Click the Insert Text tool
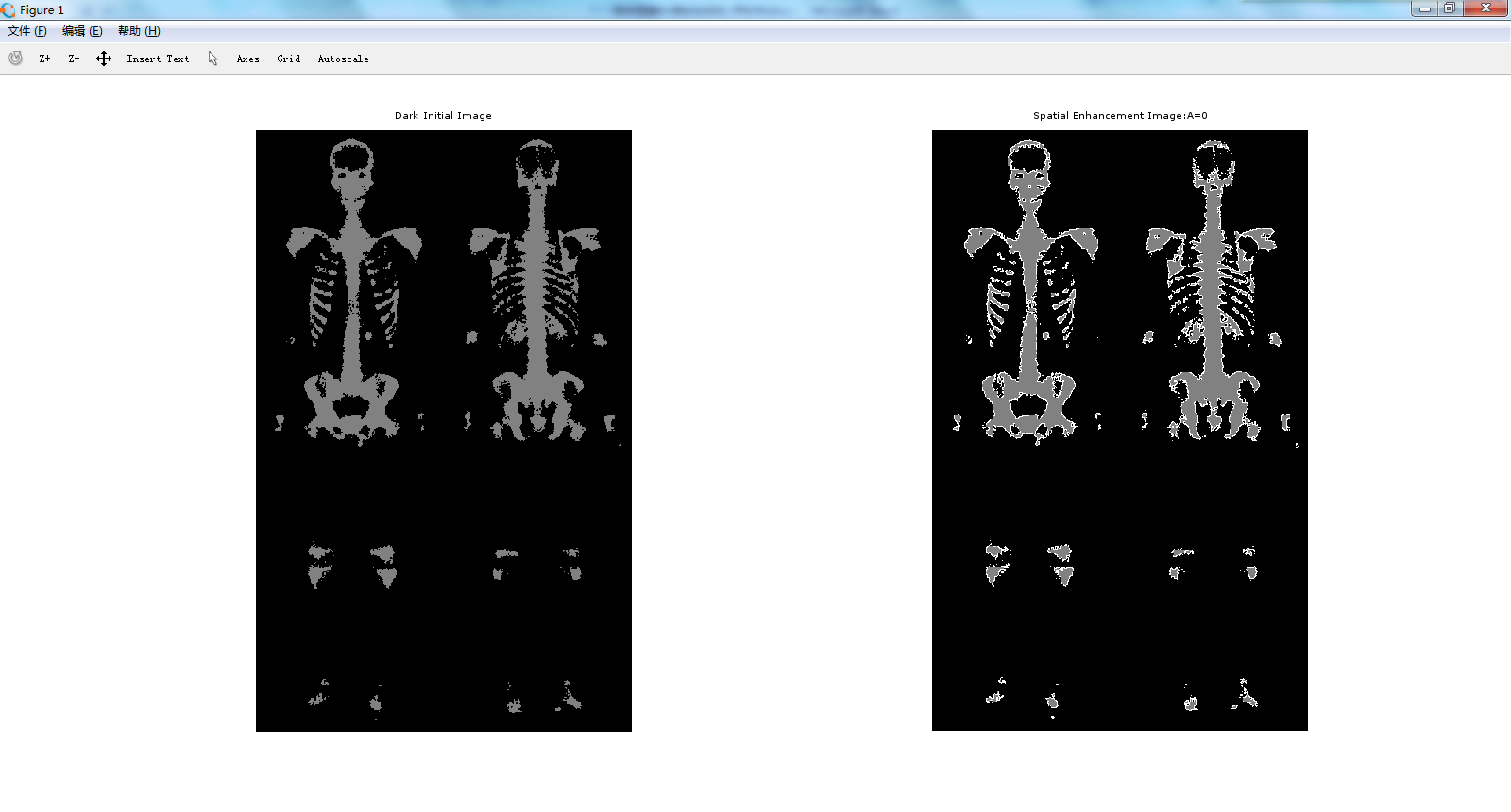1511x812 pixels. [x=158, y=59]
